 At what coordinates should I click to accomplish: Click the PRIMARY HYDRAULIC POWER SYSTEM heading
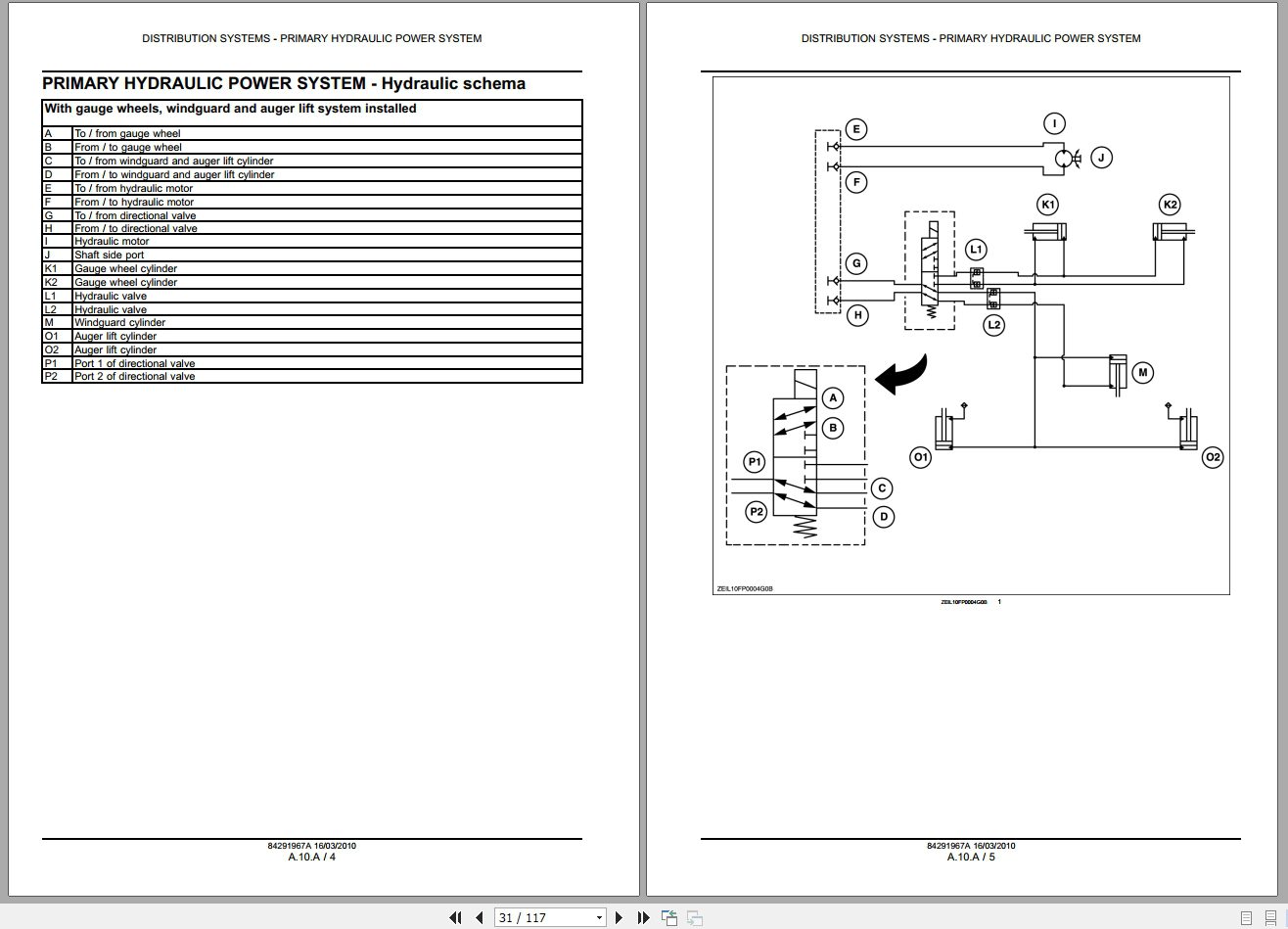click(284, 83)
